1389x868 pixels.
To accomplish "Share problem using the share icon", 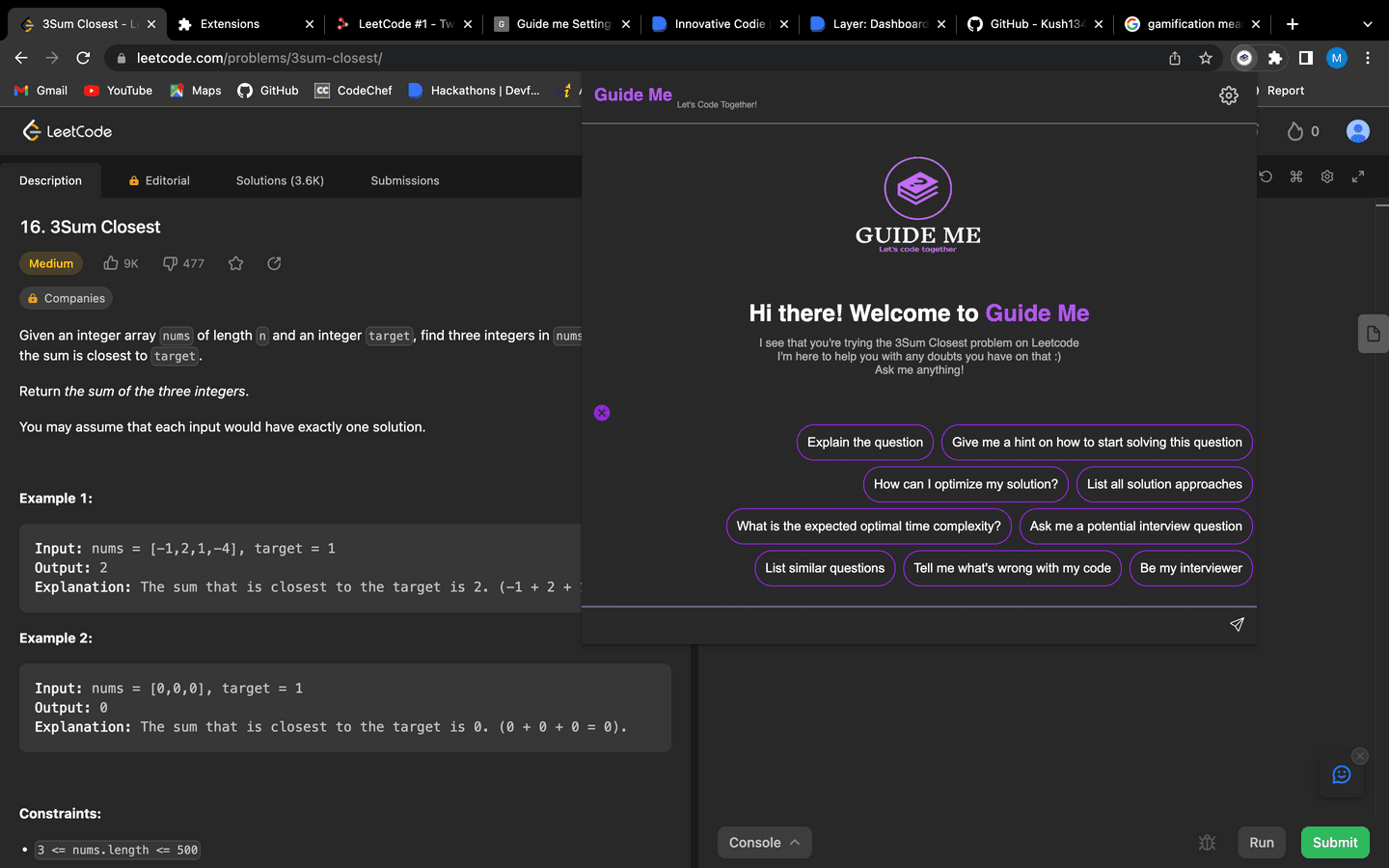I will [x=274, y=263].
